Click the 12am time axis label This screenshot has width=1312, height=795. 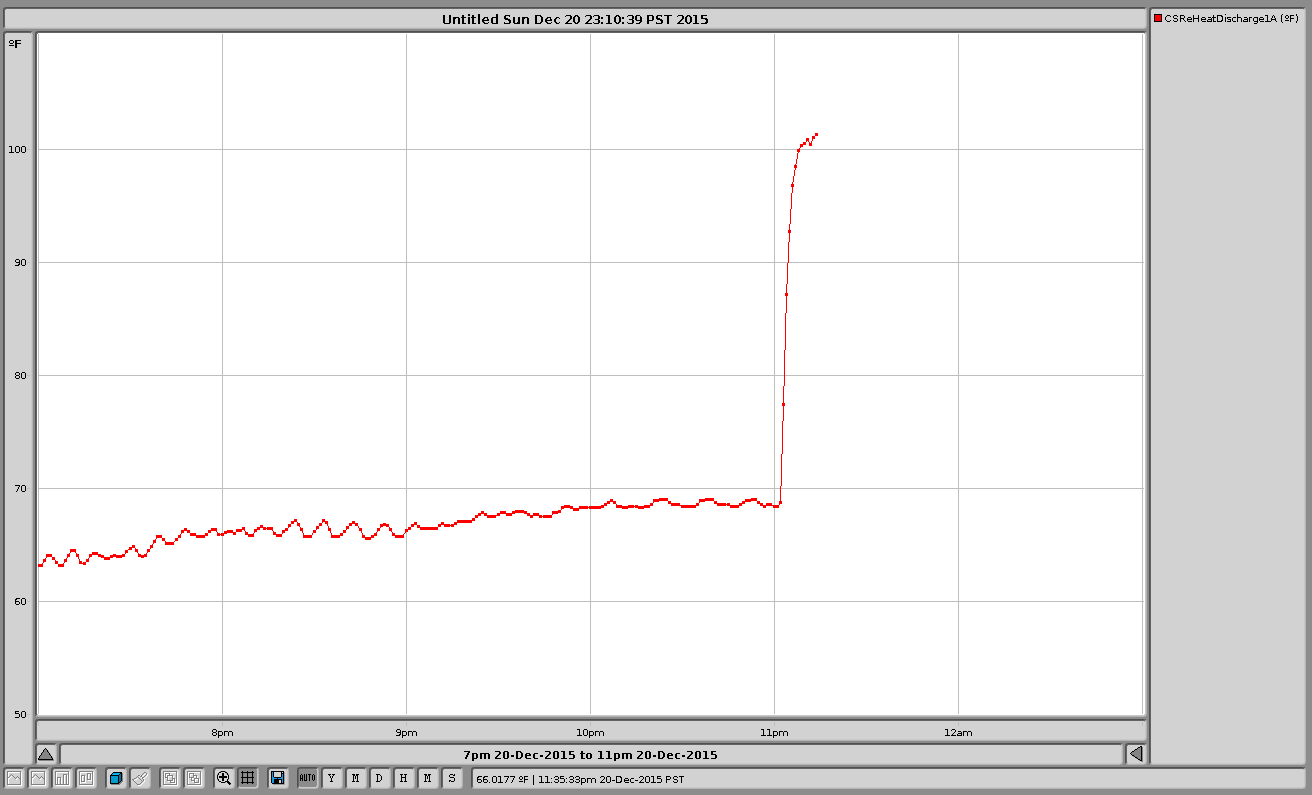958,732
